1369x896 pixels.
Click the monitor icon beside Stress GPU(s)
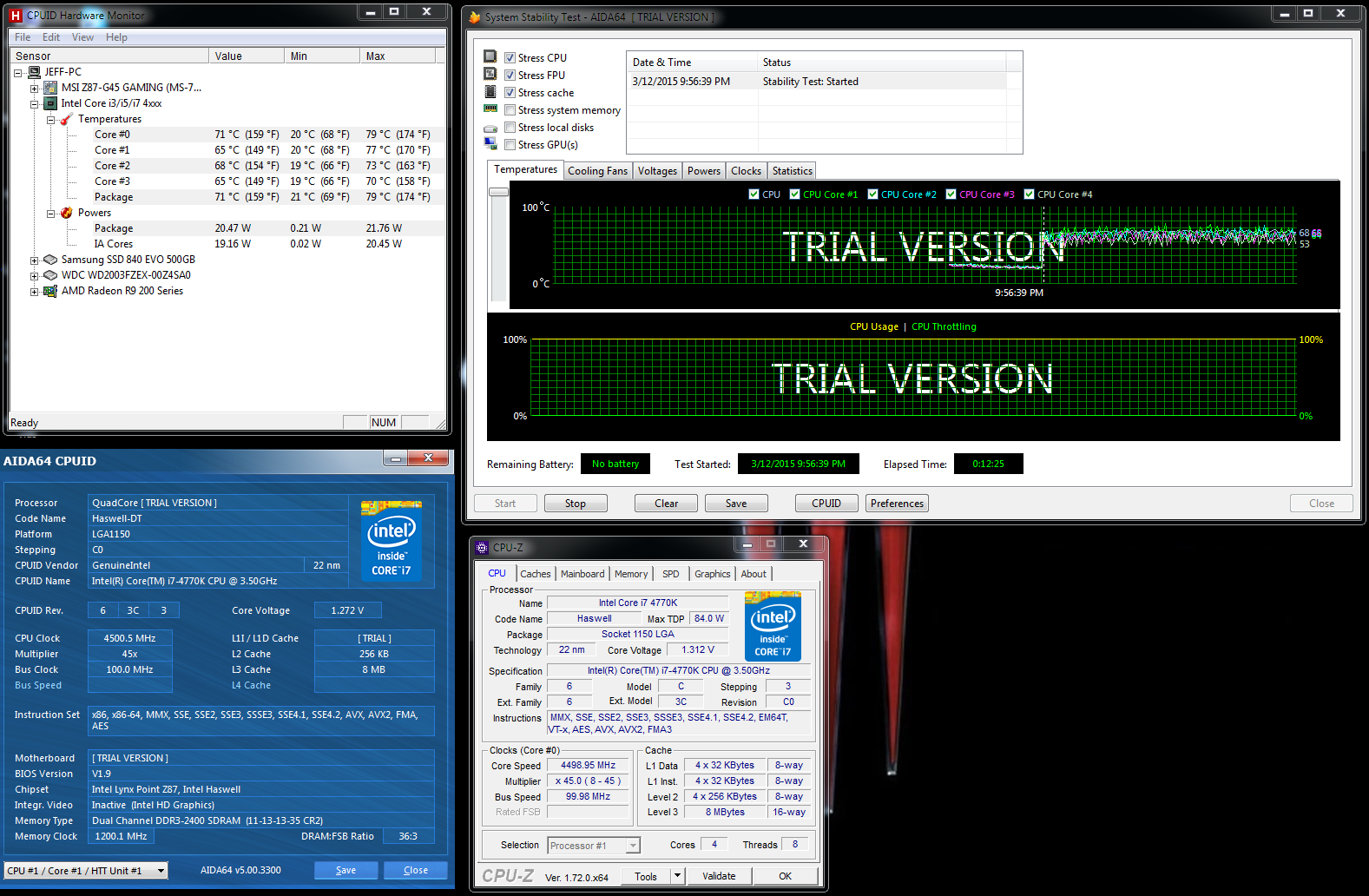pyautogui.click(x=490, y=143)
